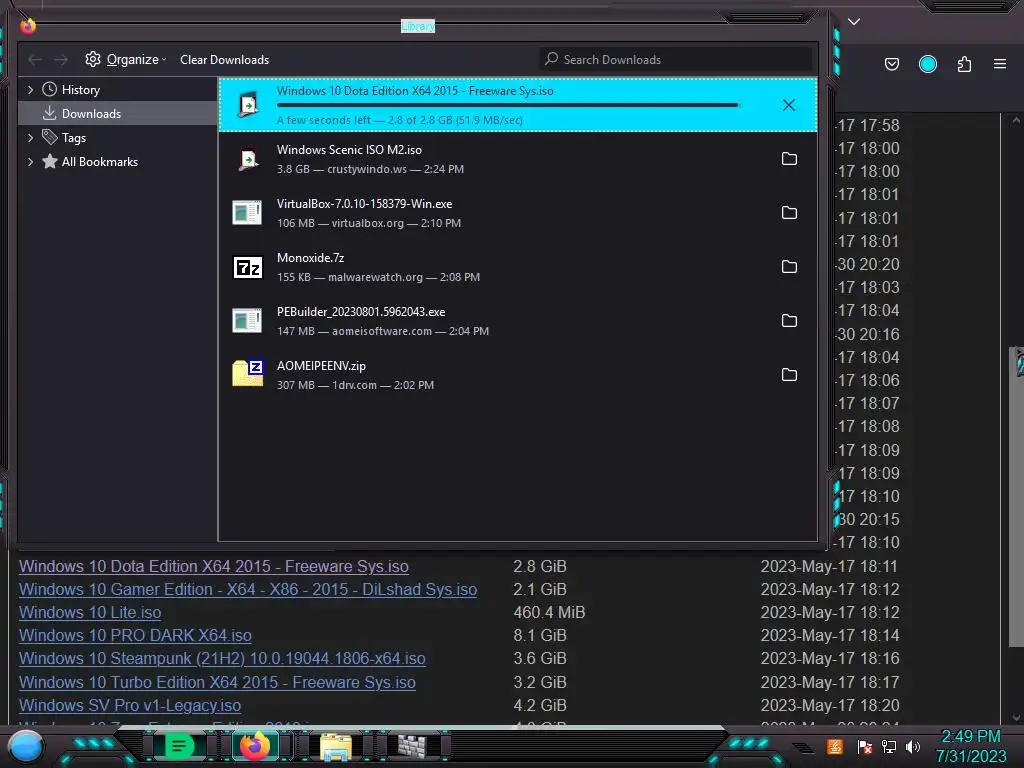Select Windows Scenic ISO M2.iso download entry
The width and height of the screenshot is (1024, 768).
[x=518, y=159]
